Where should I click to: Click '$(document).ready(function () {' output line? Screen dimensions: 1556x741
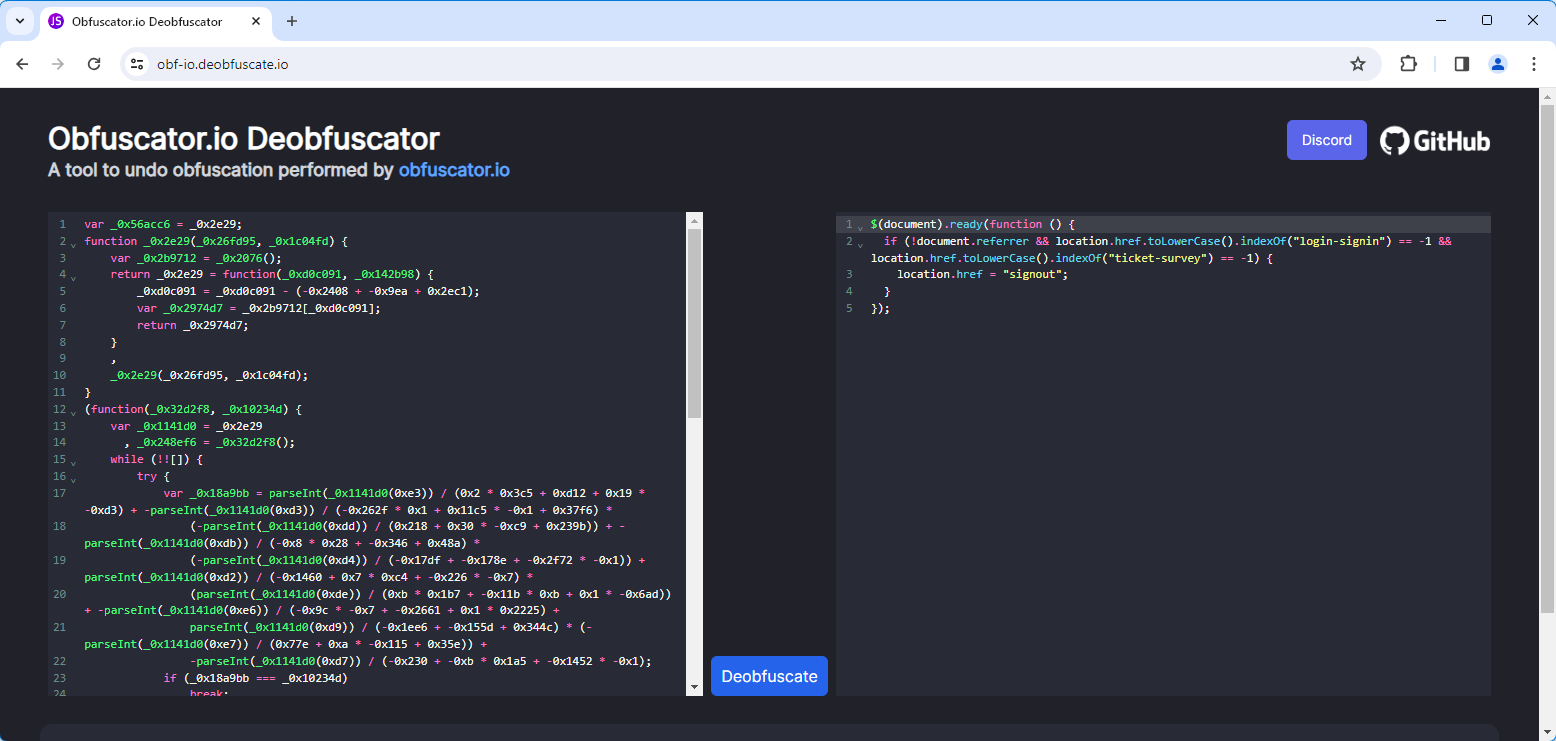[x=972, y=224]
